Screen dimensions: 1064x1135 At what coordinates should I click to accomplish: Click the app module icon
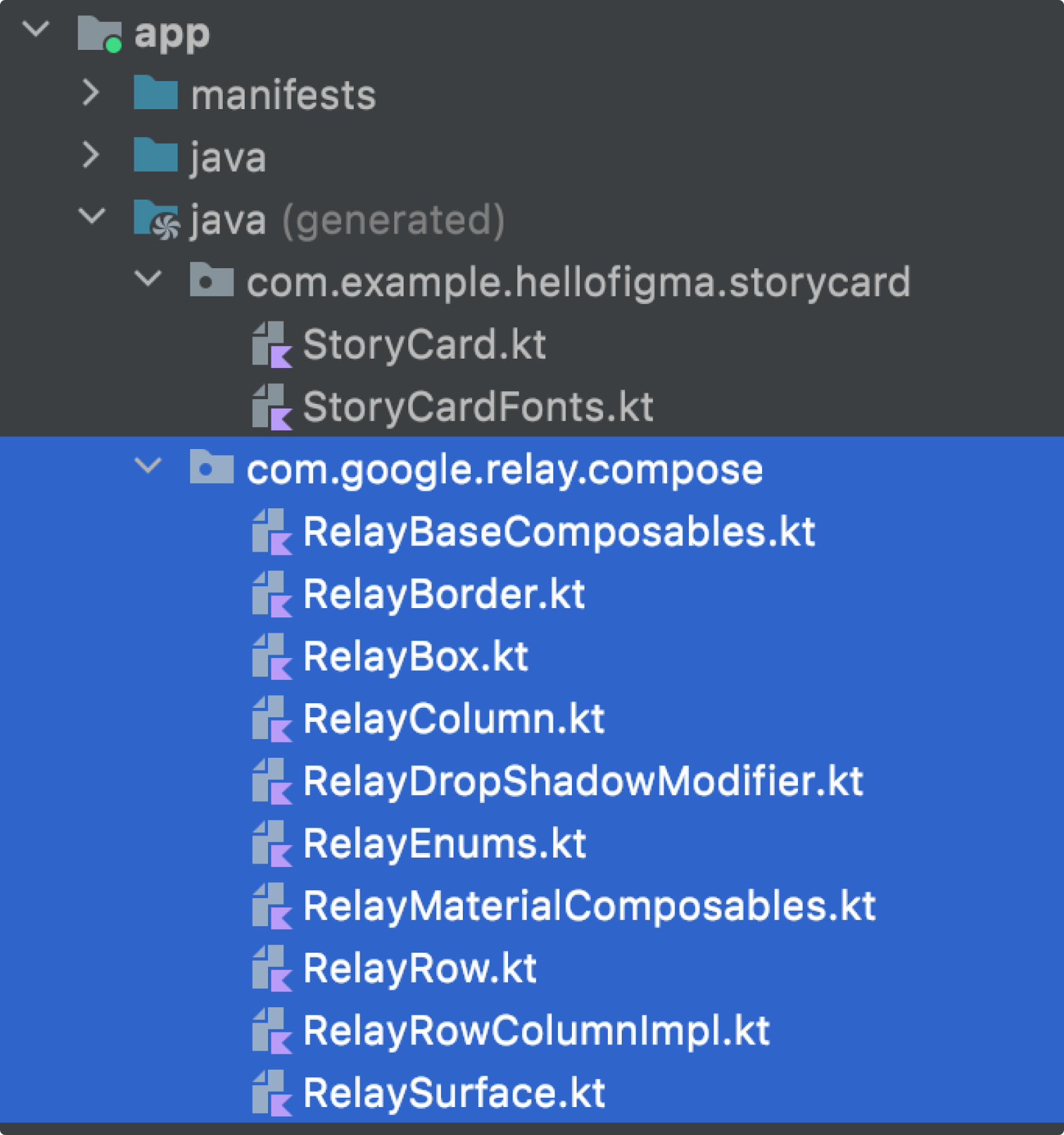click(x=100, y=33)
